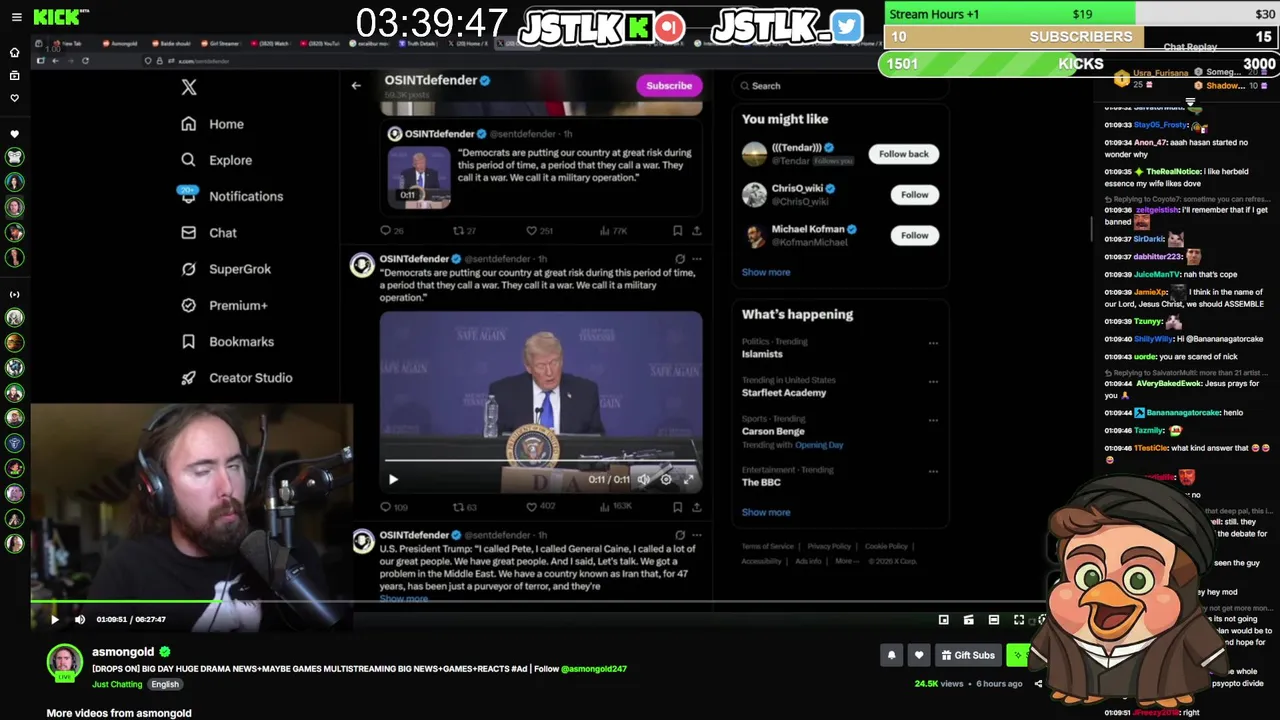Expand Show more under What's happening

(x=766, y=512)
